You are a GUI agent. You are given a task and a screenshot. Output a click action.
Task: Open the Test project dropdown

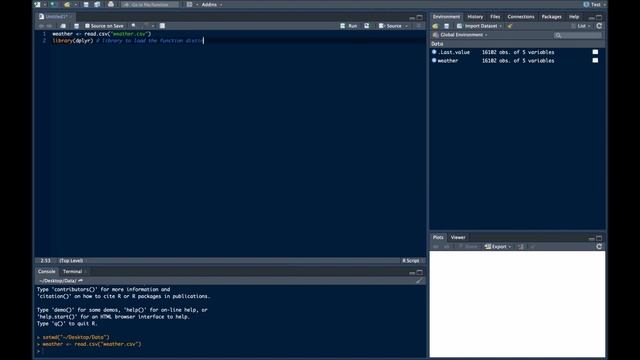(595, 4)
